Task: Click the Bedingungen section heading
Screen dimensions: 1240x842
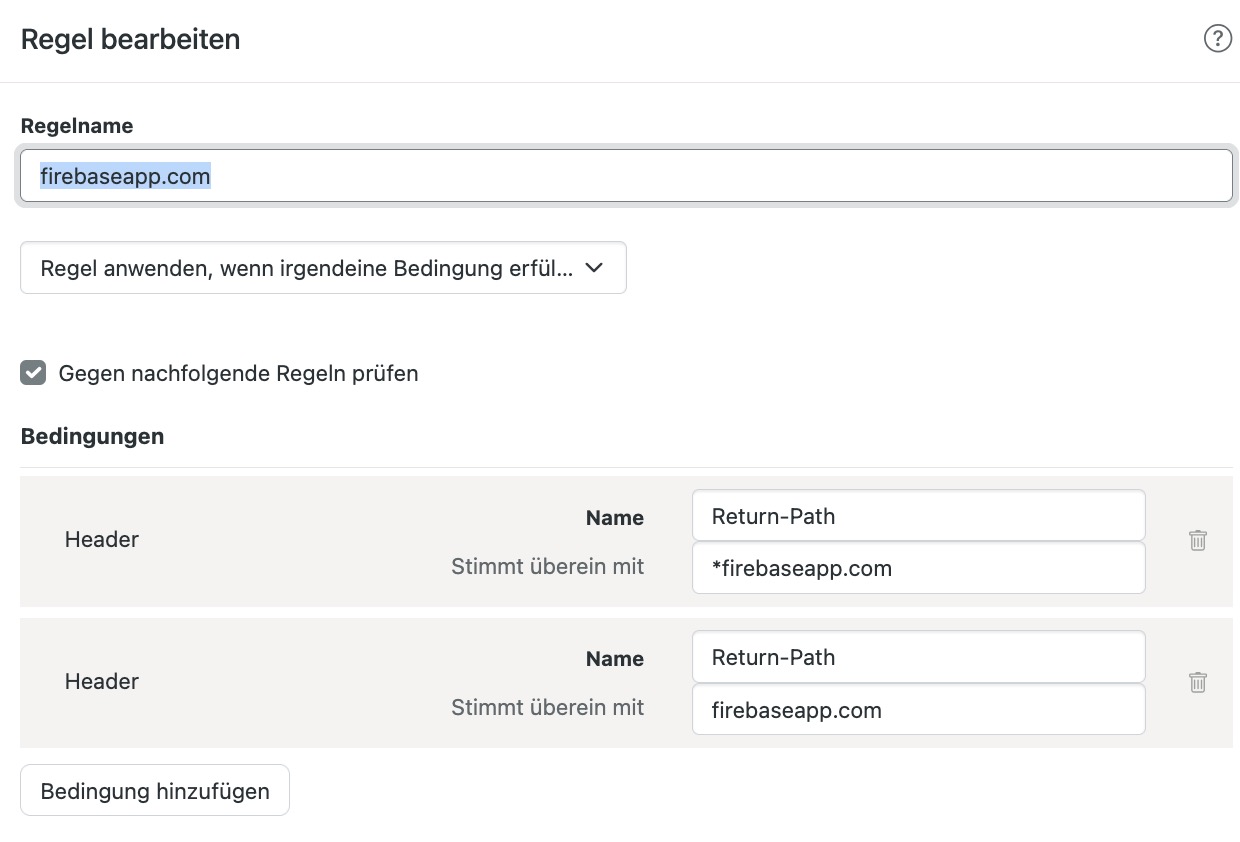Action: tap(92, 437)
